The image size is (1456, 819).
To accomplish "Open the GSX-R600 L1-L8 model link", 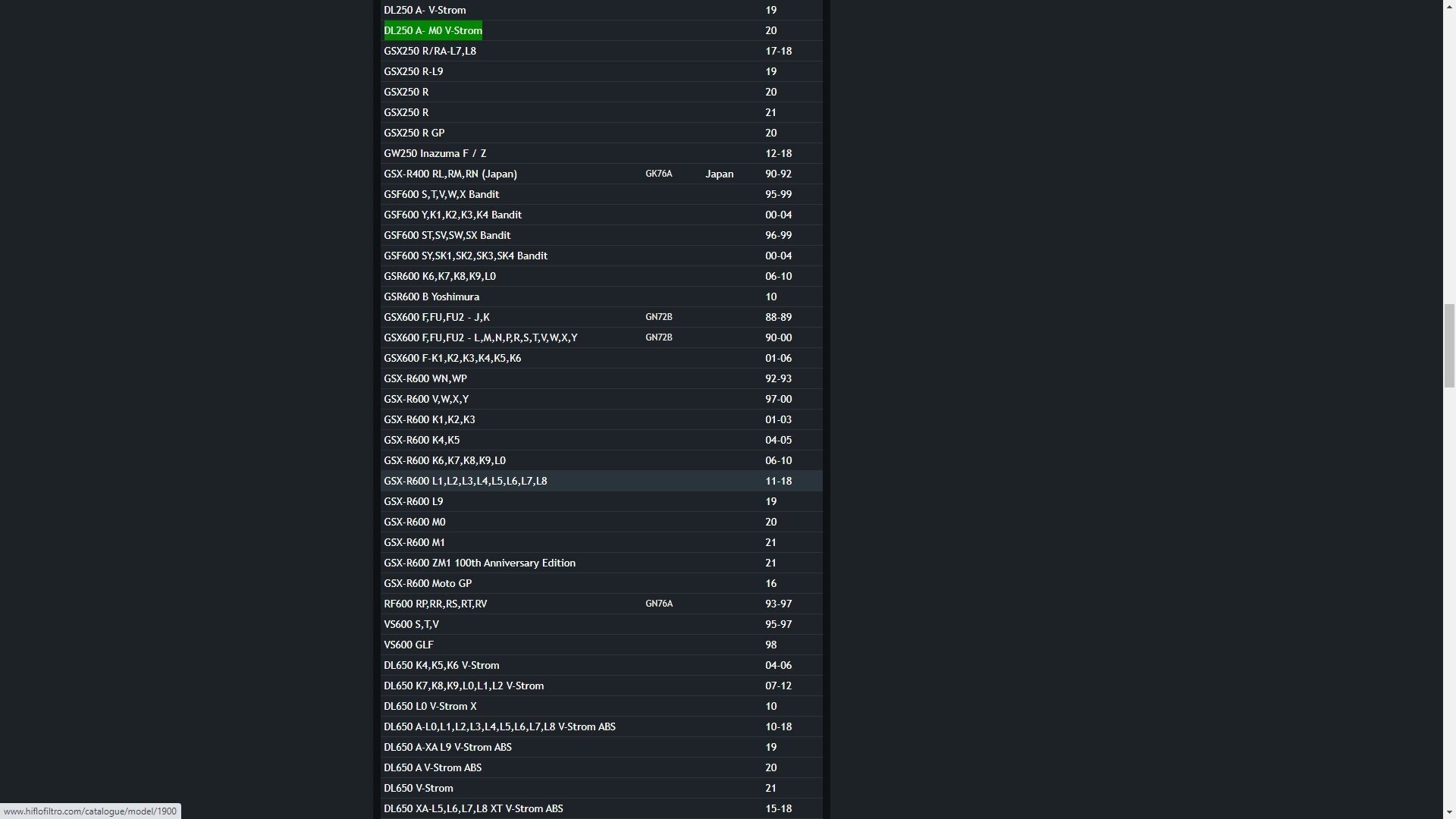I will coord(465,481).
